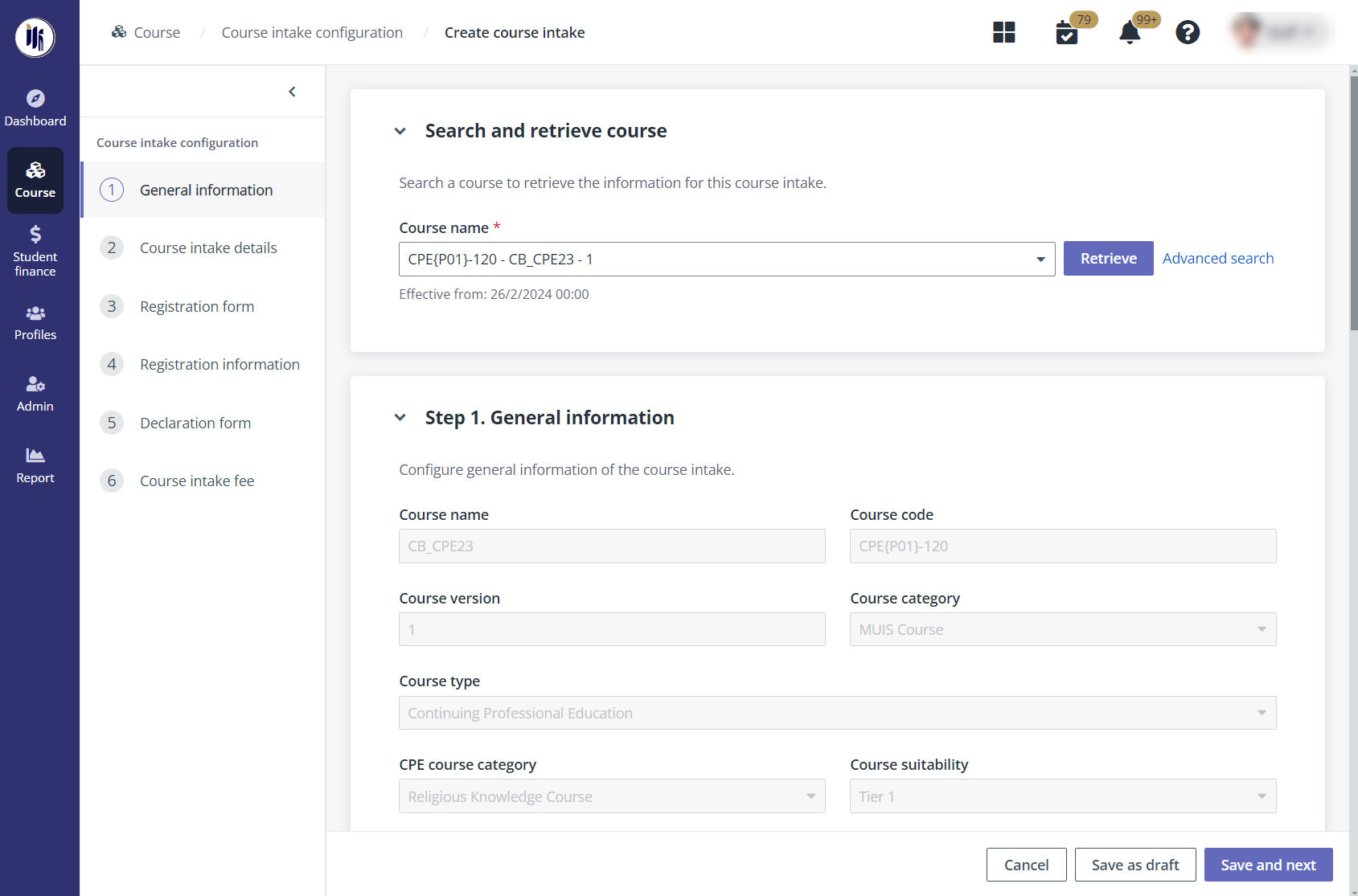Collapse the Search and retrieve course section
The width and height of the screenshot is (1358, 896).
400,131
